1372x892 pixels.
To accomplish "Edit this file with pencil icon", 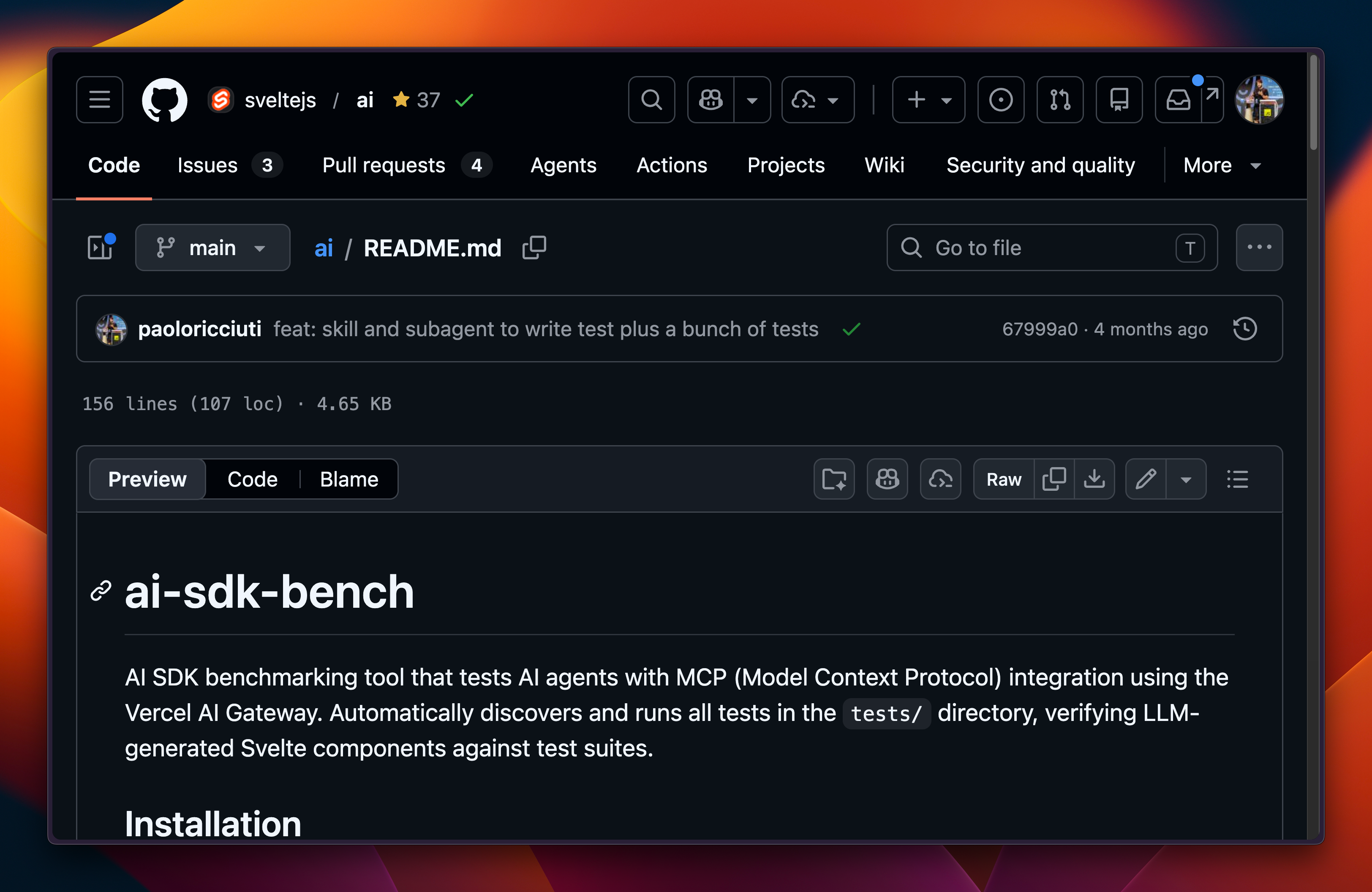I will pyautogui.click(x=1146, y=479).
